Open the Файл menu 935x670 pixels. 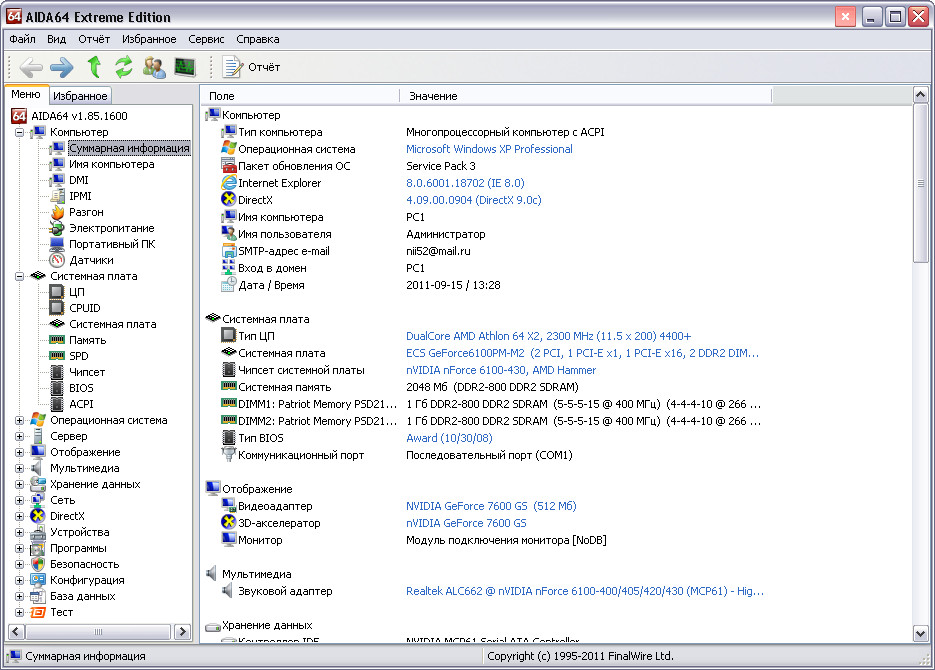(x=22, y=39)
